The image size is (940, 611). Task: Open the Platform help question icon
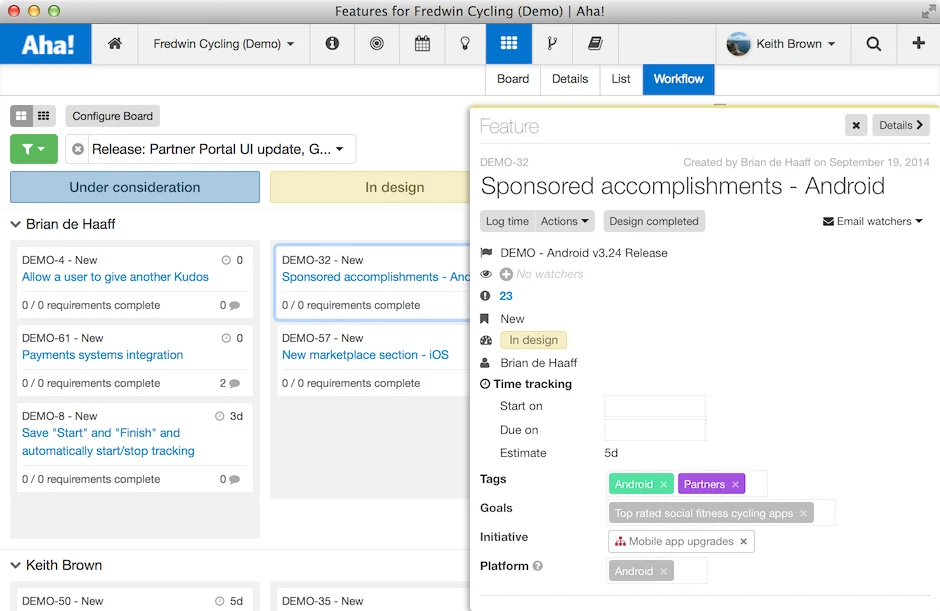[538, 565]
